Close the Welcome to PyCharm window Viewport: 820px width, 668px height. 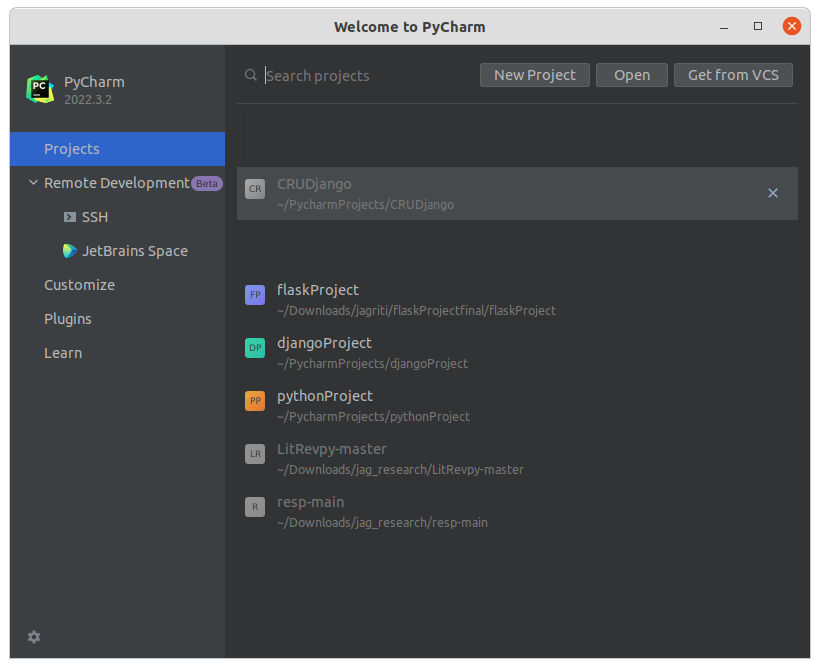tap(791, 26)
